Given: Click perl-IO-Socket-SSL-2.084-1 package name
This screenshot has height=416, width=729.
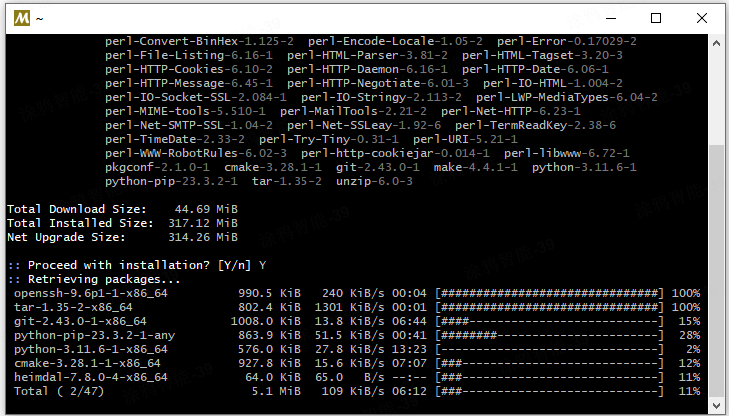Looking at the screenshot, I should coord(196,97).
